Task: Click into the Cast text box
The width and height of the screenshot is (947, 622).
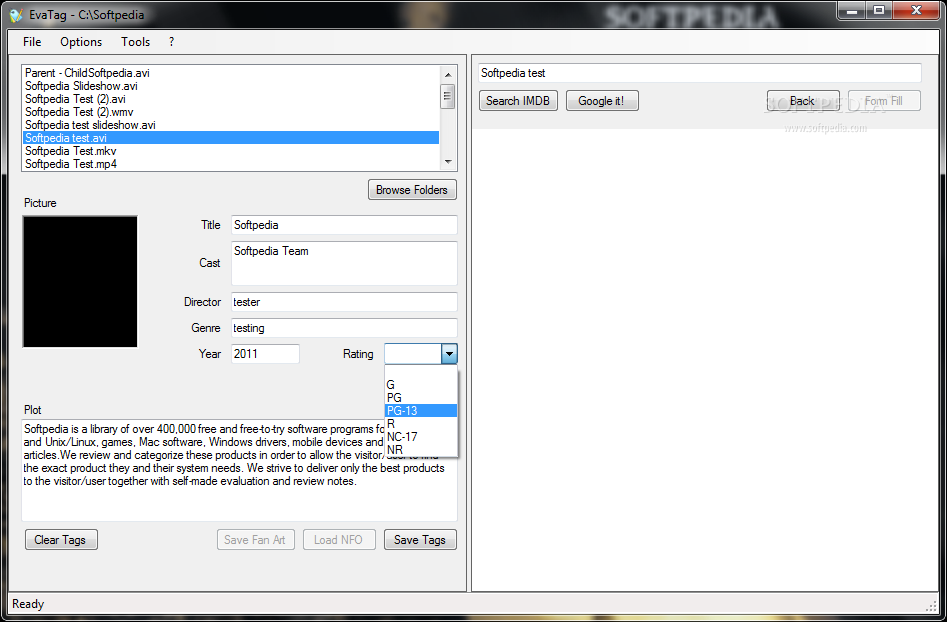Action: (x=344, y=263)
